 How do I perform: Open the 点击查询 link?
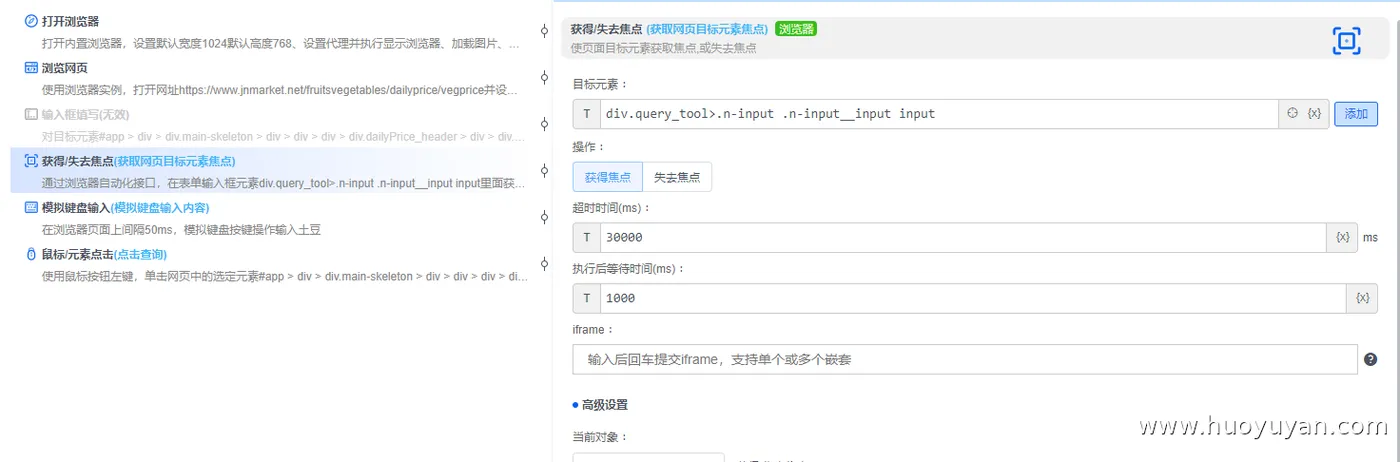139,255
